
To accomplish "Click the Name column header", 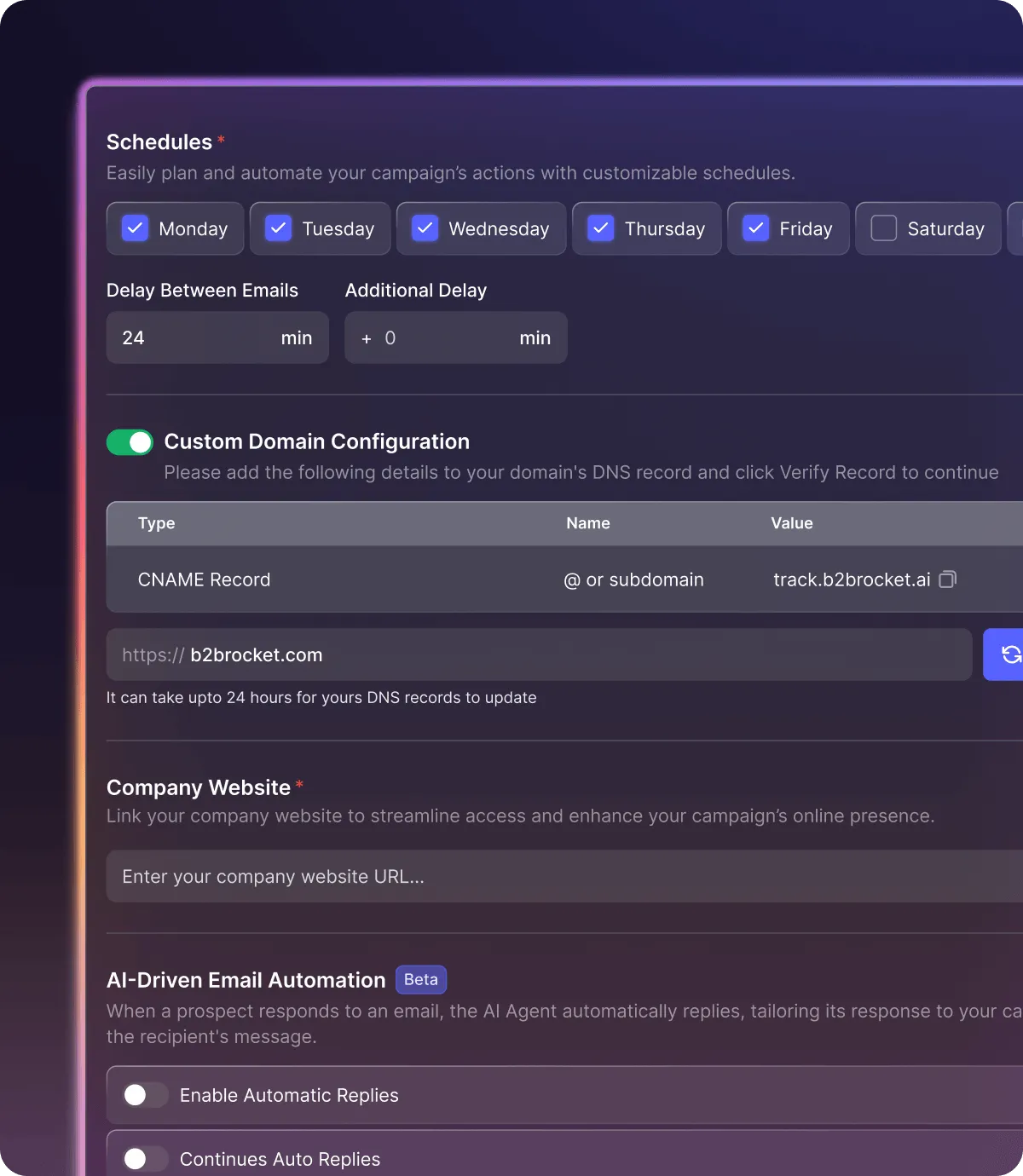I will click(x=588, y=523).
